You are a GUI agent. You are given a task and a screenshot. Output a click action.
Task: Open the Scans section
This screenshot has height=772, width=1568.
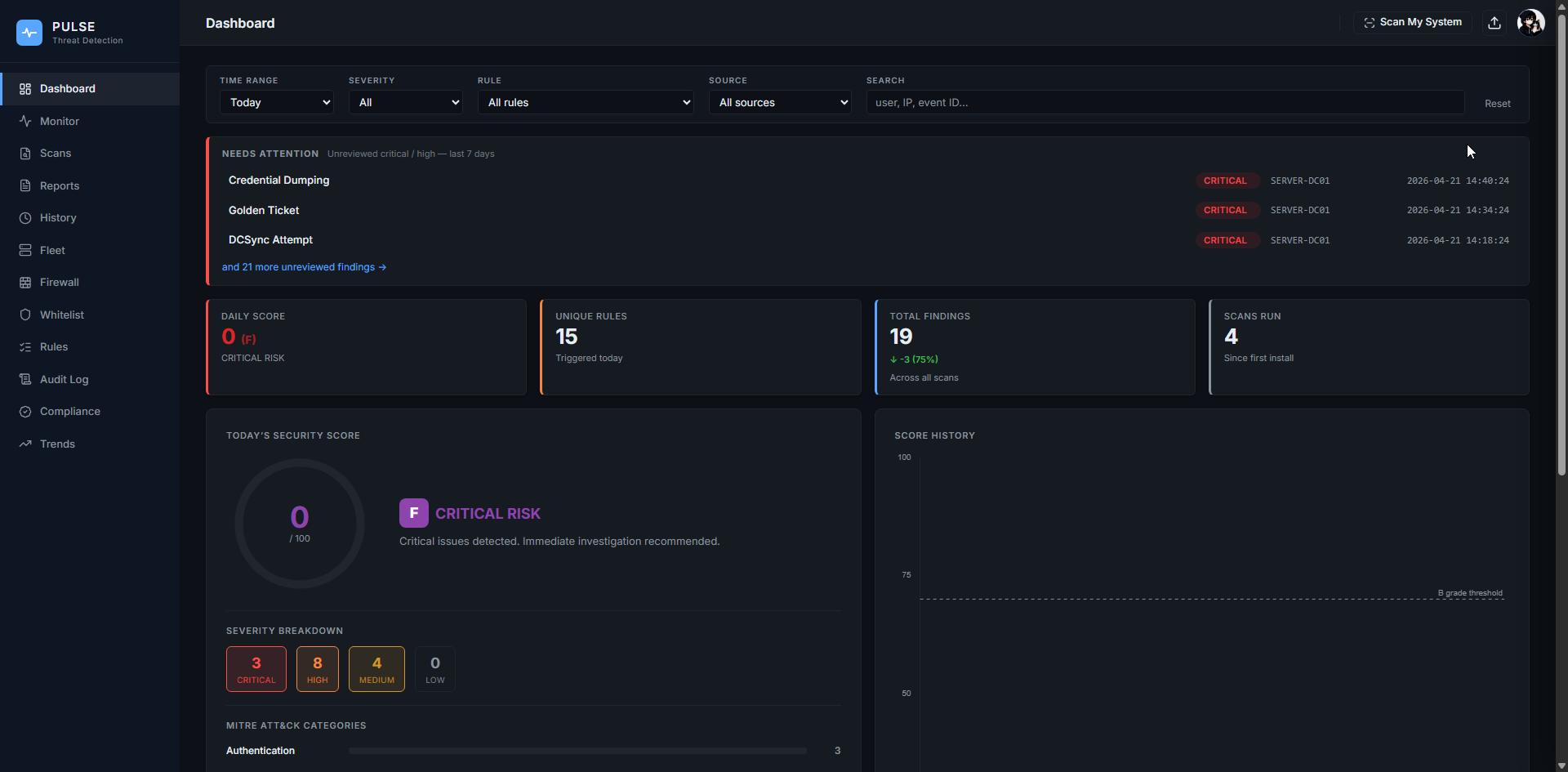click(90, 154)
